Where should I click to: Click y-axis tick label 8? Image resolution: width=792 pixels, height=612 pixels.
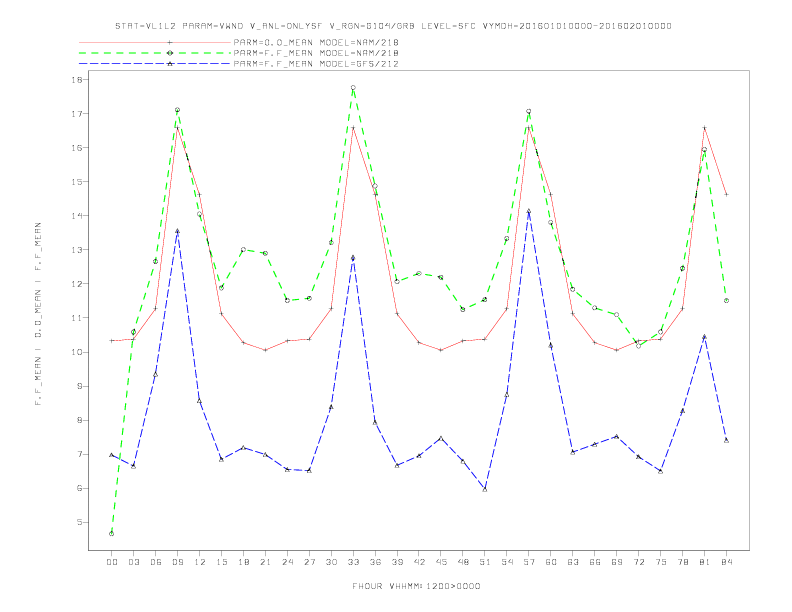[x=82, y=421]
